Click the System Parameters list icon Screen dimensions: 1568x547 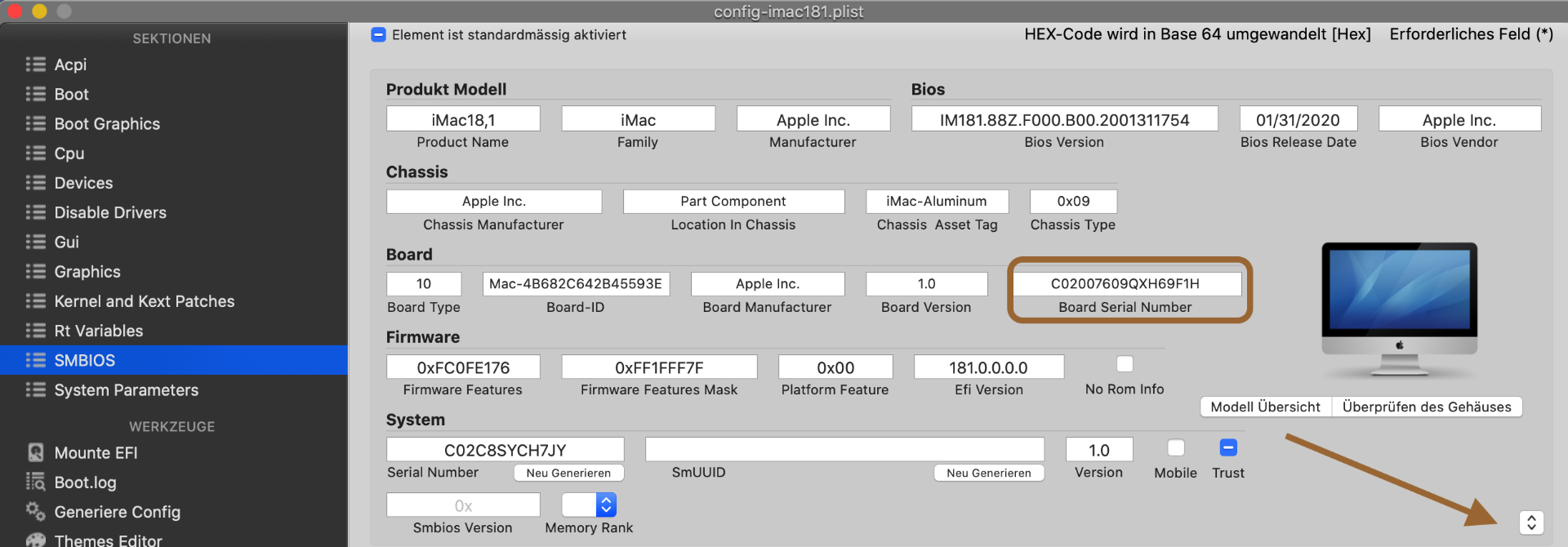35,389
